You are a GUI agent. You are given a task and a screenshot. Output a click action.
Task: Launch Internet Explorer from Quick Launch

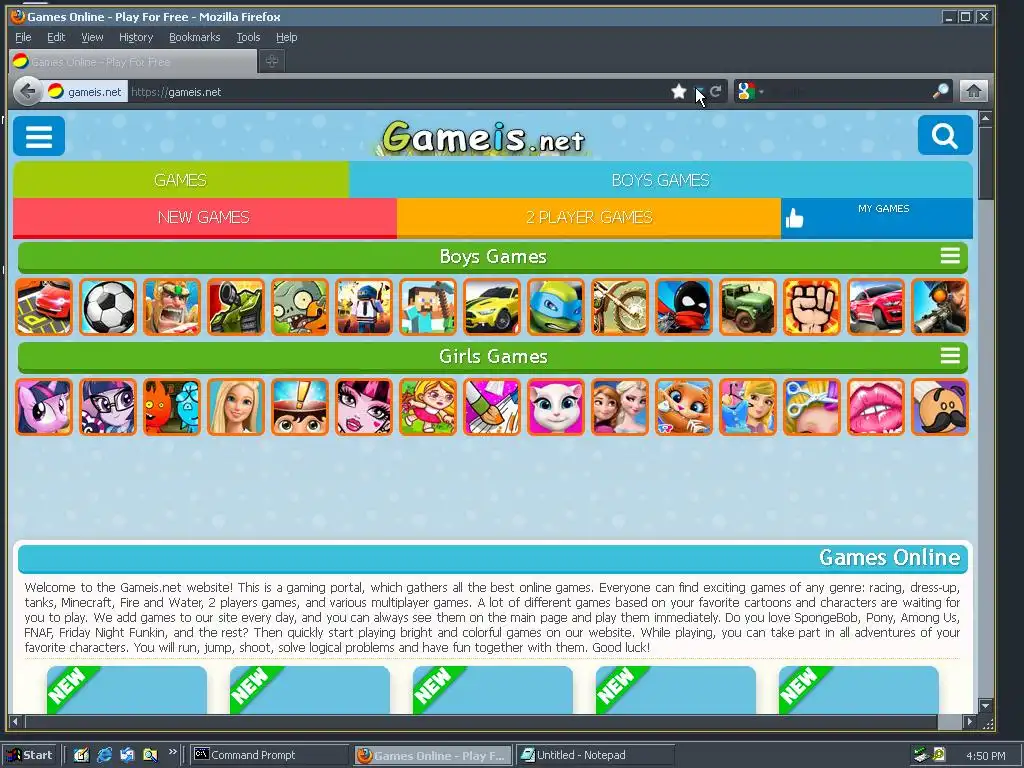click(x=104, y=755)
